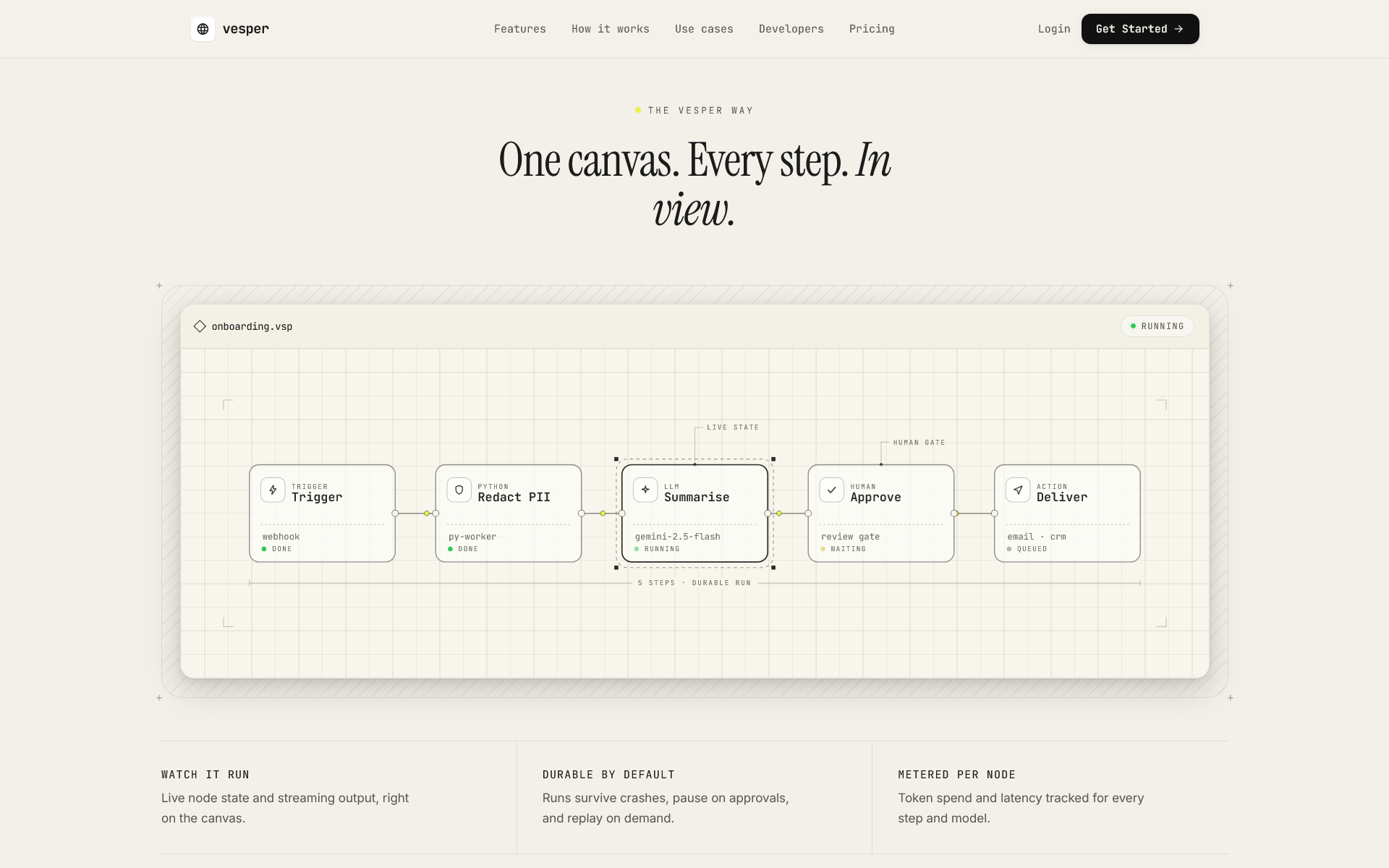Viewport: 1389px width, 868px height.
Task: Click the RUNNING status badge
Action: pos(1157,326)
